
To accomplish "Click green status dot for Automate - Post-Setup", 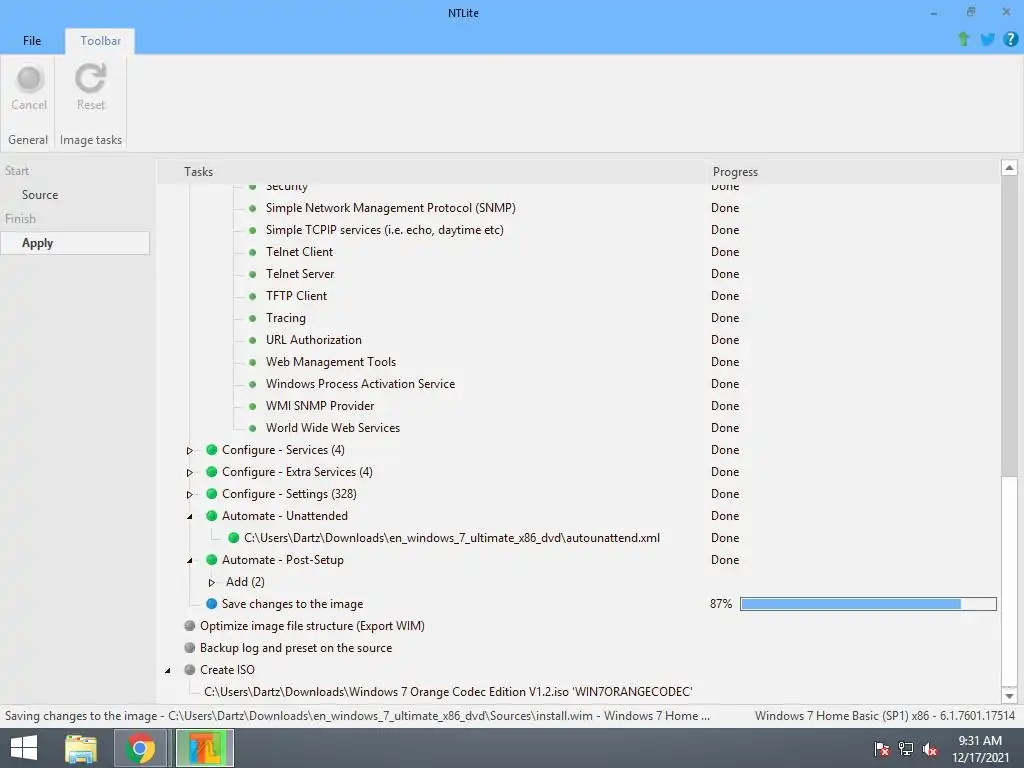I will pyautogui.click(x=212, y=560).
